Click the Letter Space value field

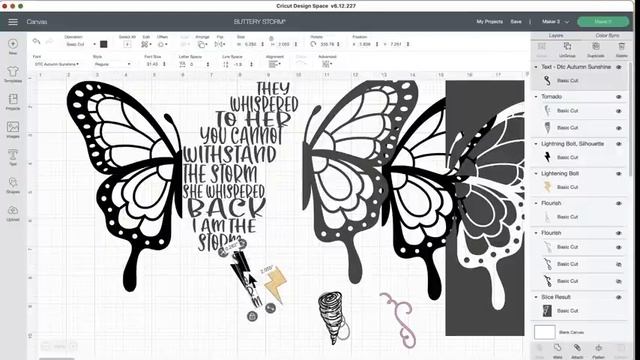tap(196, 64)
